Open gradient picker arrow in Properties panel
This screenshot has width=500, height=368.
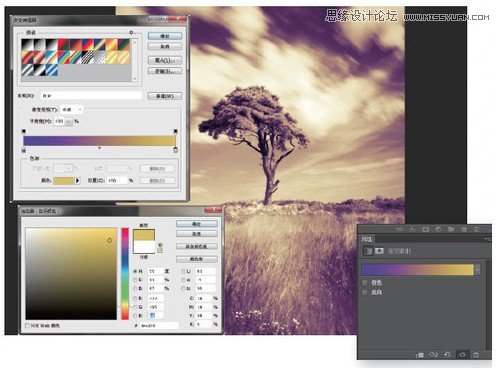[478, 269]
